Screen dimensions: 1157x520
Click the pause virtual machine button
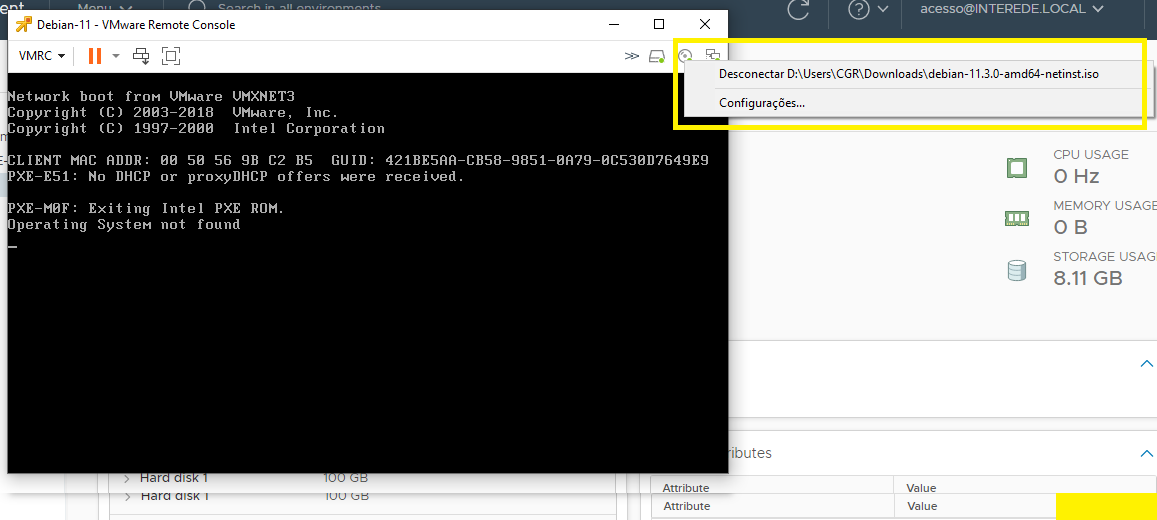point(94,56)
